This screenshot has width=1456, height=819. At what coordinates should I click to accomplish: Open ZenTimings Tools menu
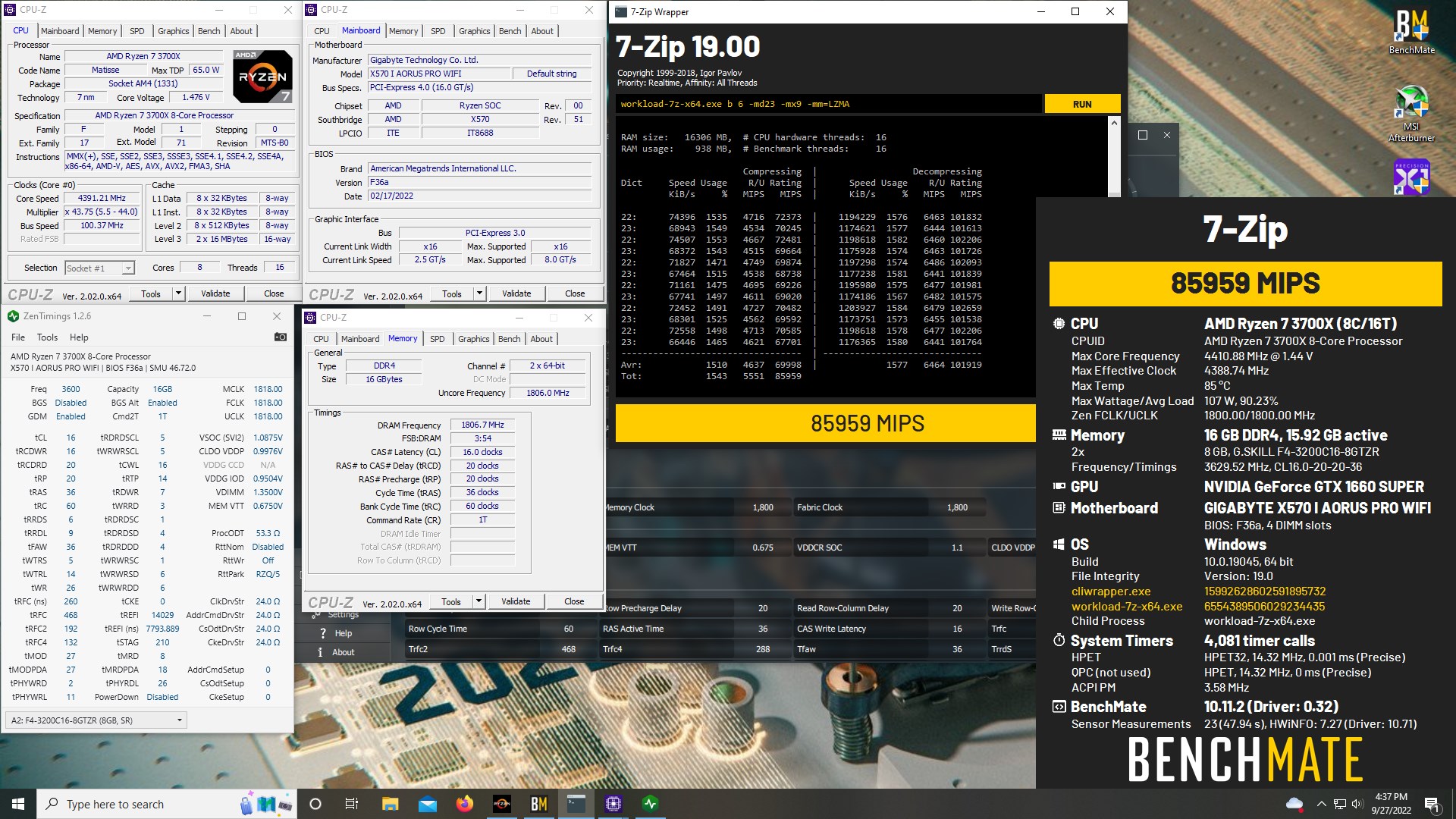point(47,337)
